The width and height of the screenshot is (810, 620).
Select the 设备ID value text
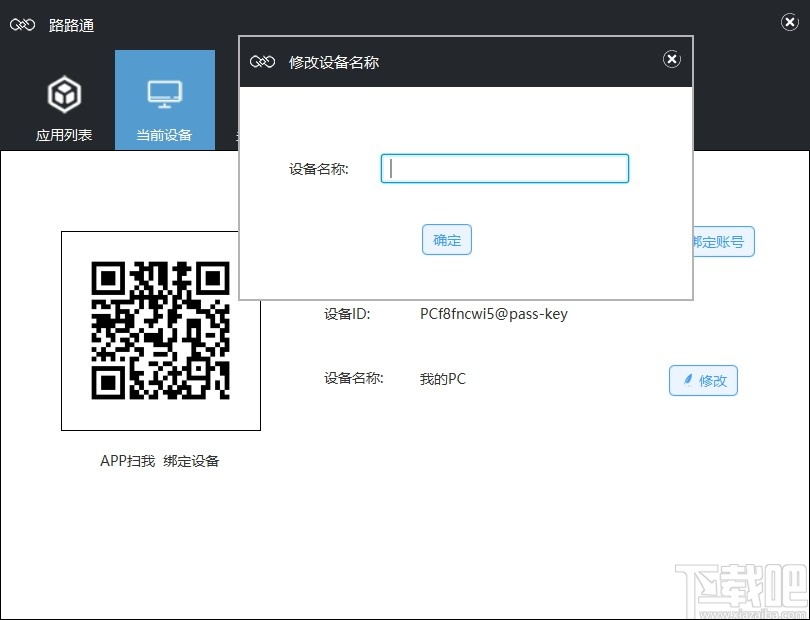click(492, 313)
